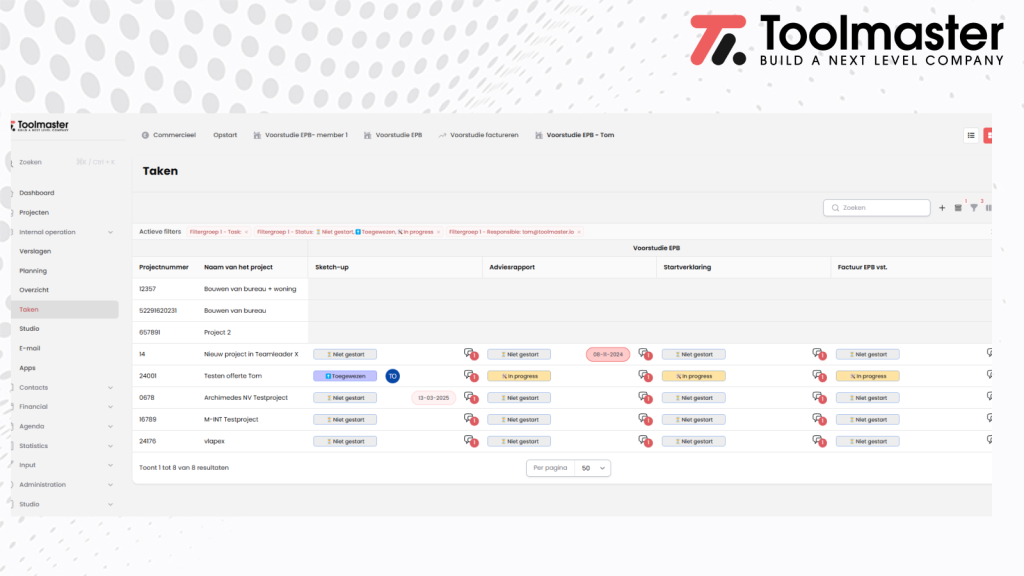
Task: Open Startverklaring comments for M-INT Testproject
Action: click(819, 419)
